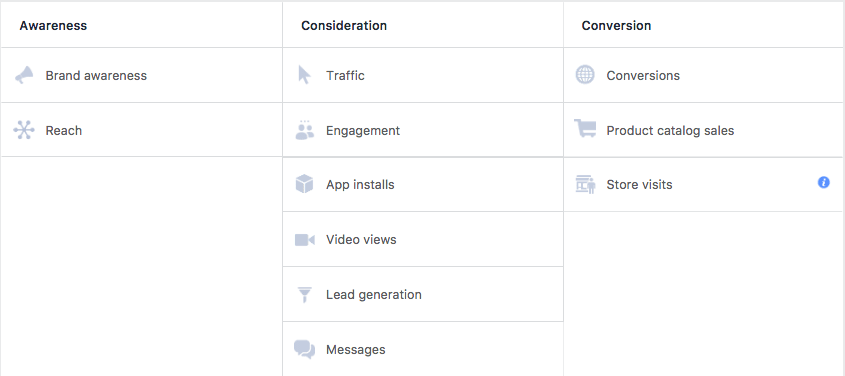Choose the Brand awareness objective label
Screen dimensions: 845x376
(x=96, y=75)
